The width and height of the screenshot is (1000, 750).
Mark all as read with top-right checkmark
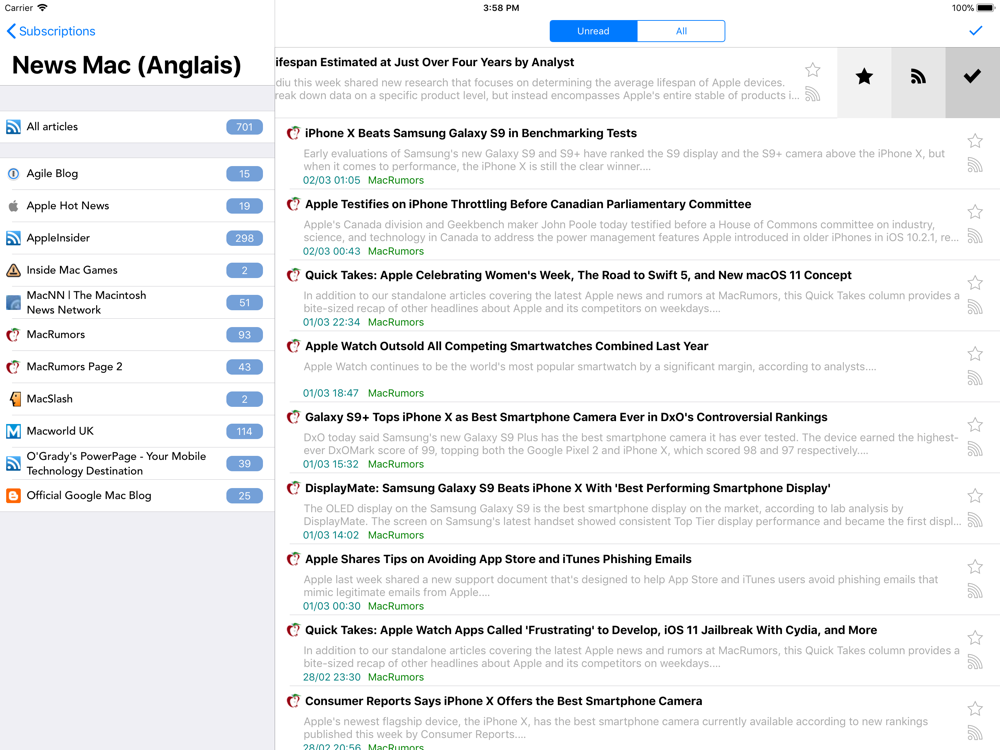pyautogui.click(x=976, y=31)
